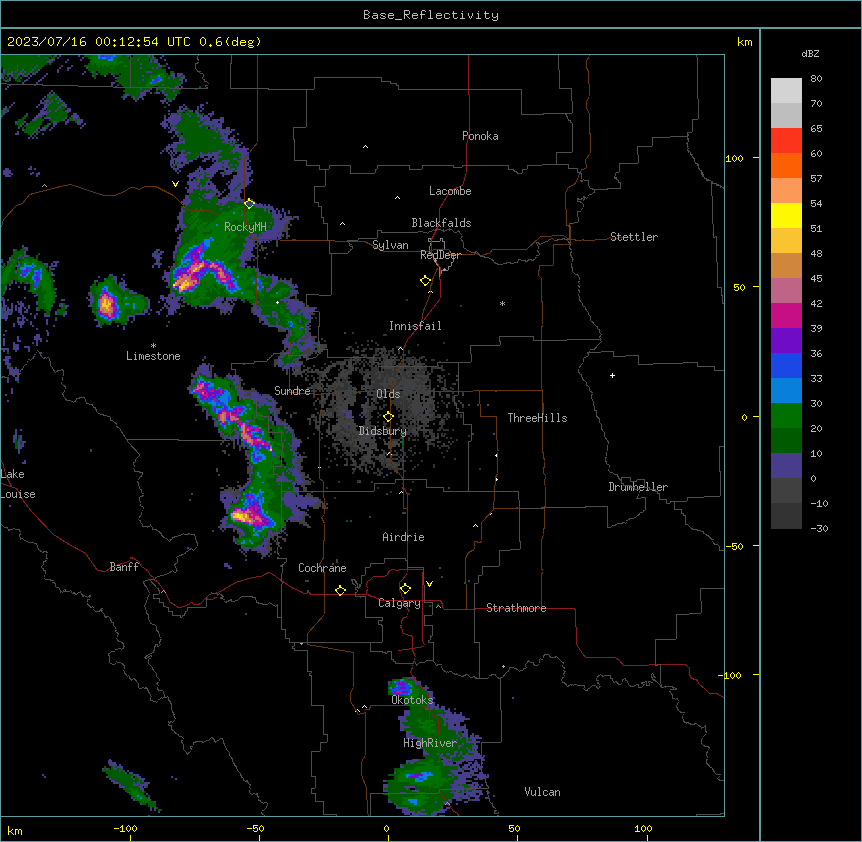862x842 pixels.
Task: Click the Drumheller label
Action: [638, 487]
